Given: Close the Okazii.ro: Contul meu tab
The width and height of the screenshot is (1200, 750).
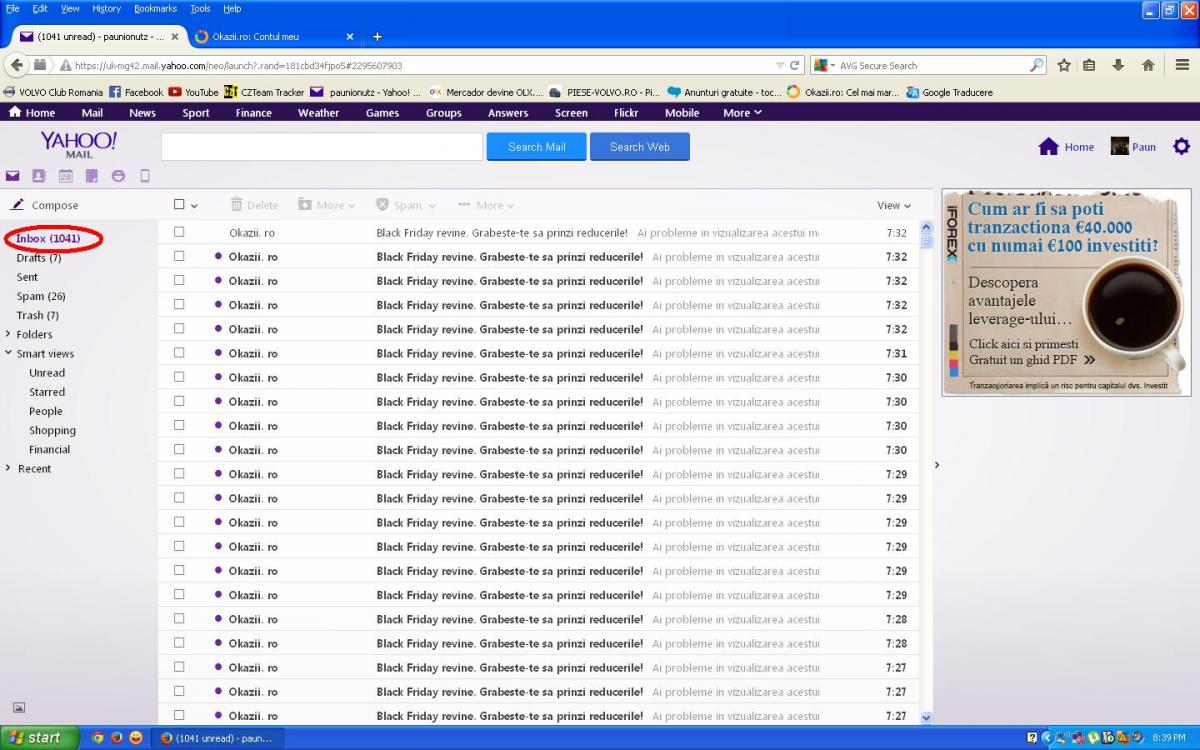Looking at the screenshot, I should (349, 37).
